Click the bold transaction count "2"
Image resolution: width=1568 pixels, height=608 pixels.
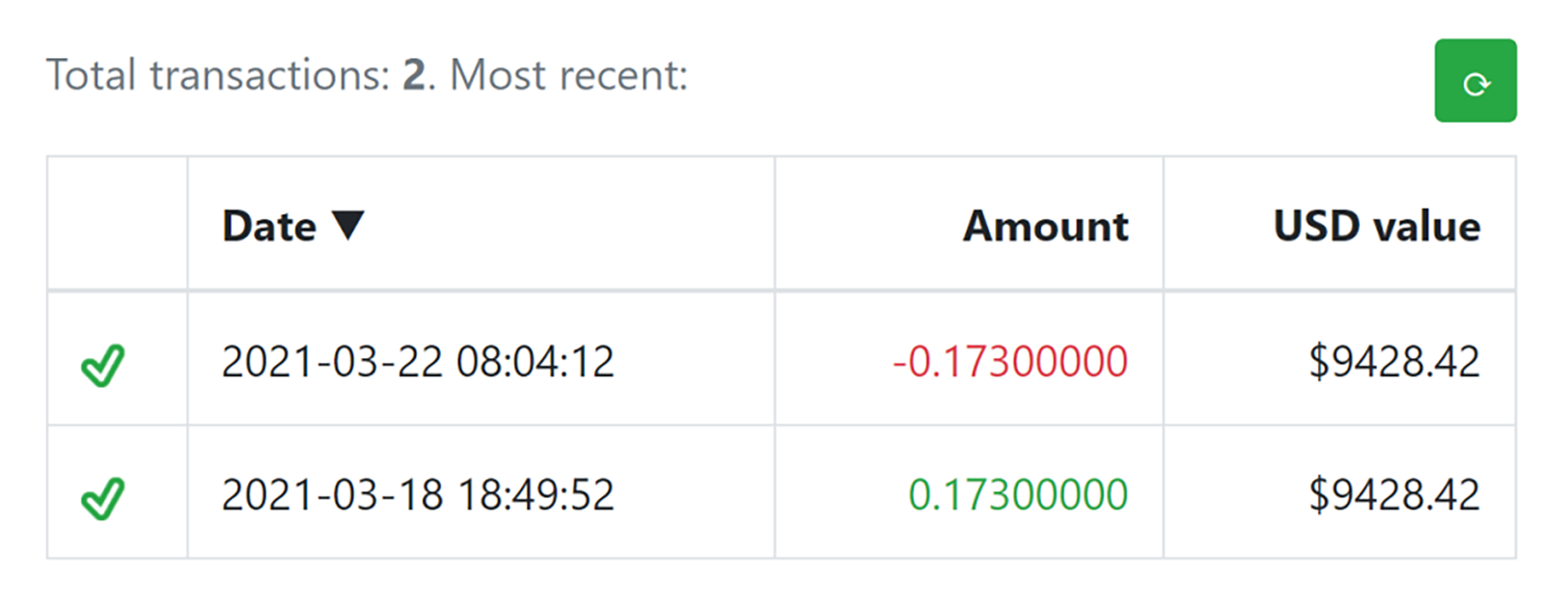coord(414,75)
